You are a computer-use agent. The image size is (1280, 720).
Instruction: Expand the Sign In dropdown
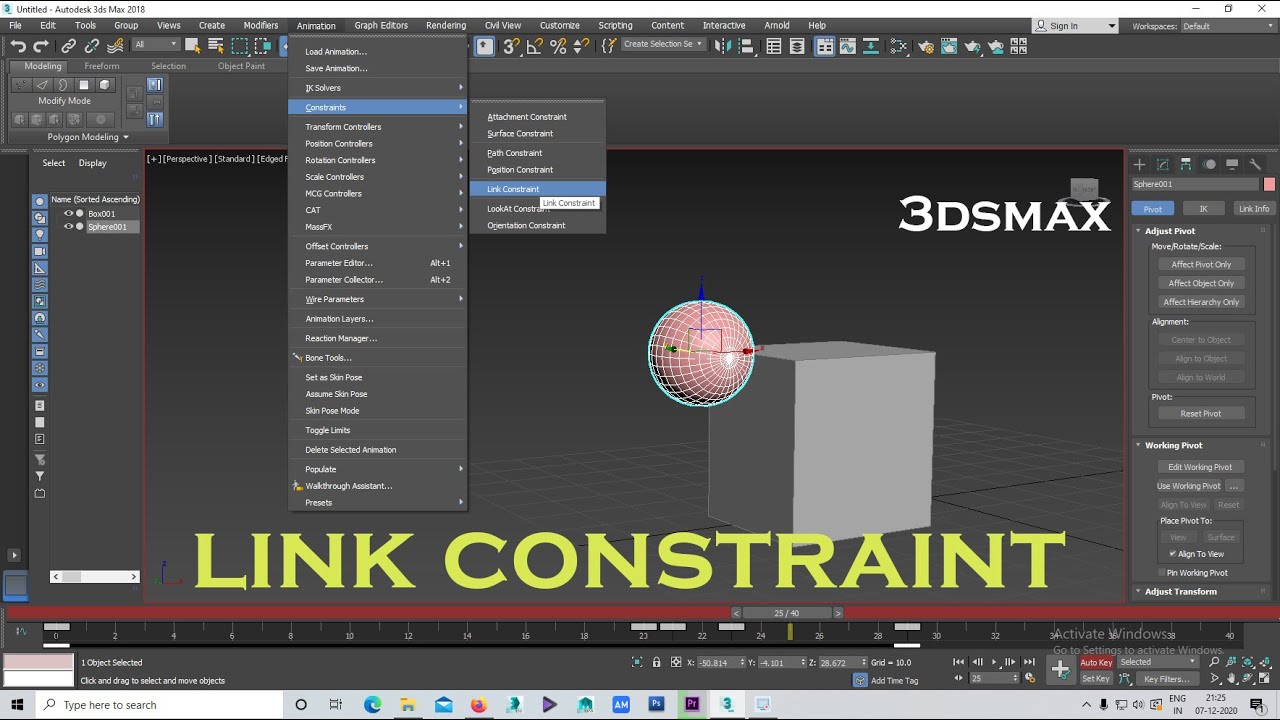(1112, 26)
